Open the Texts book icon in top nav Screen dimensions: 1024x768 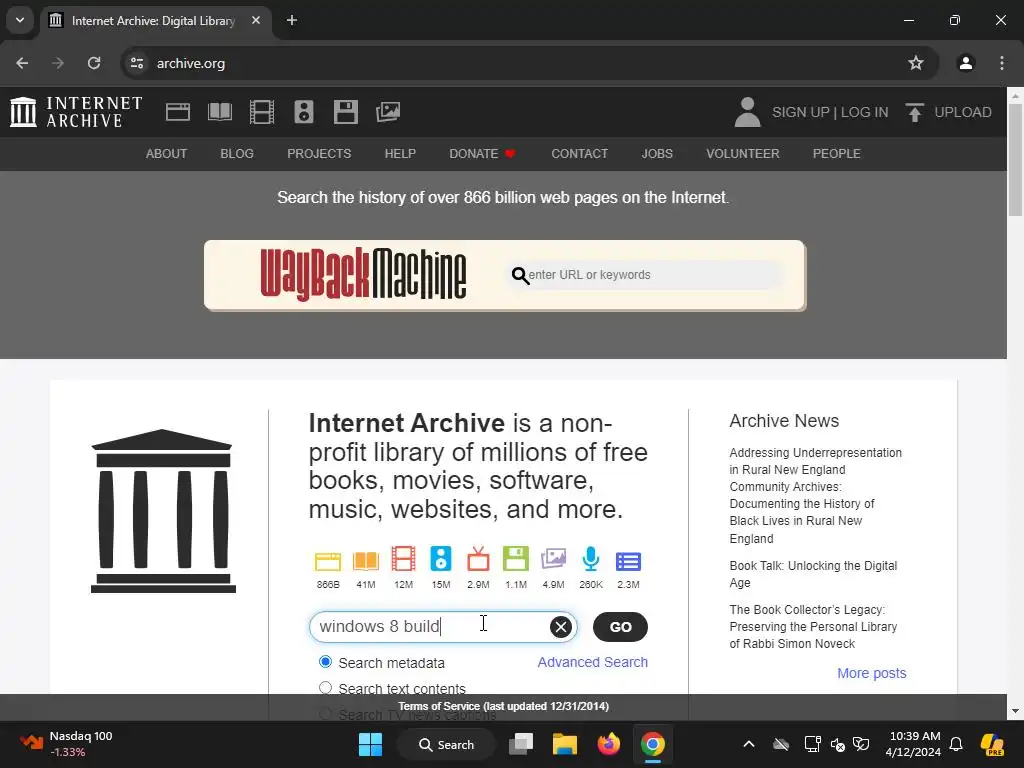(219, 112)
